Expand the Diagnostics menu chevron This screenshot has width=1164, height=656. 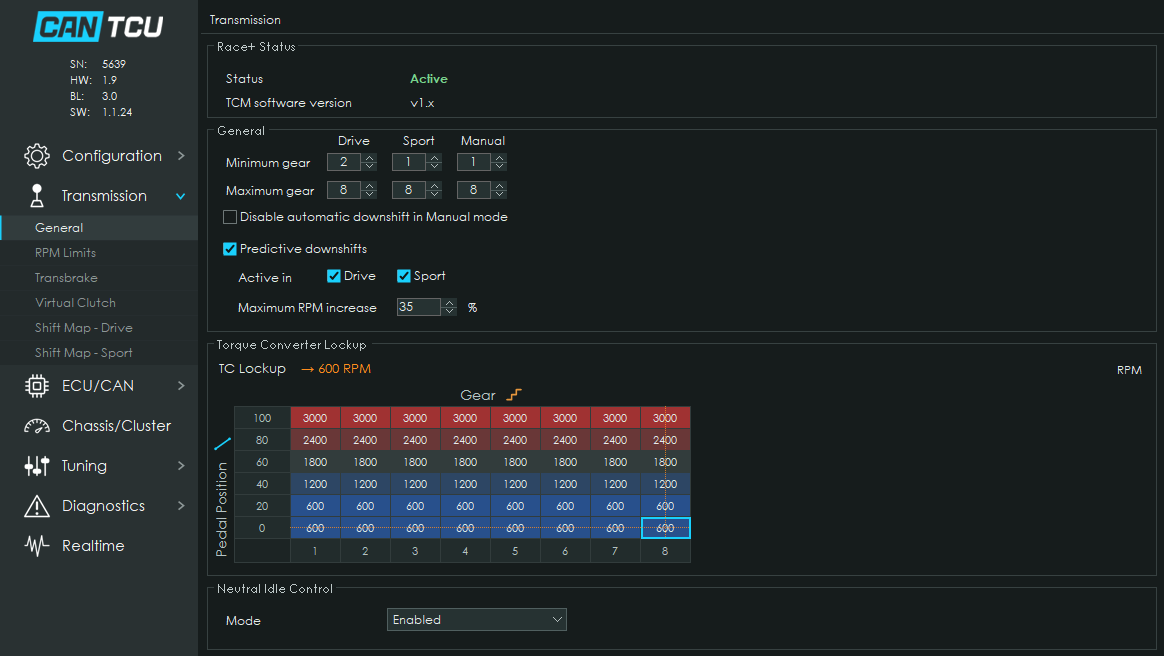181,506
